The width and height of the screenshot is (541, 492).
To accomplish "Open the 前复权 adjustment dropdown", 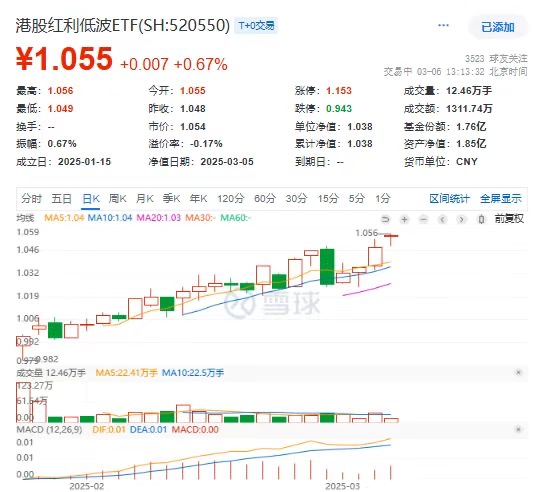I will [509, 219].
